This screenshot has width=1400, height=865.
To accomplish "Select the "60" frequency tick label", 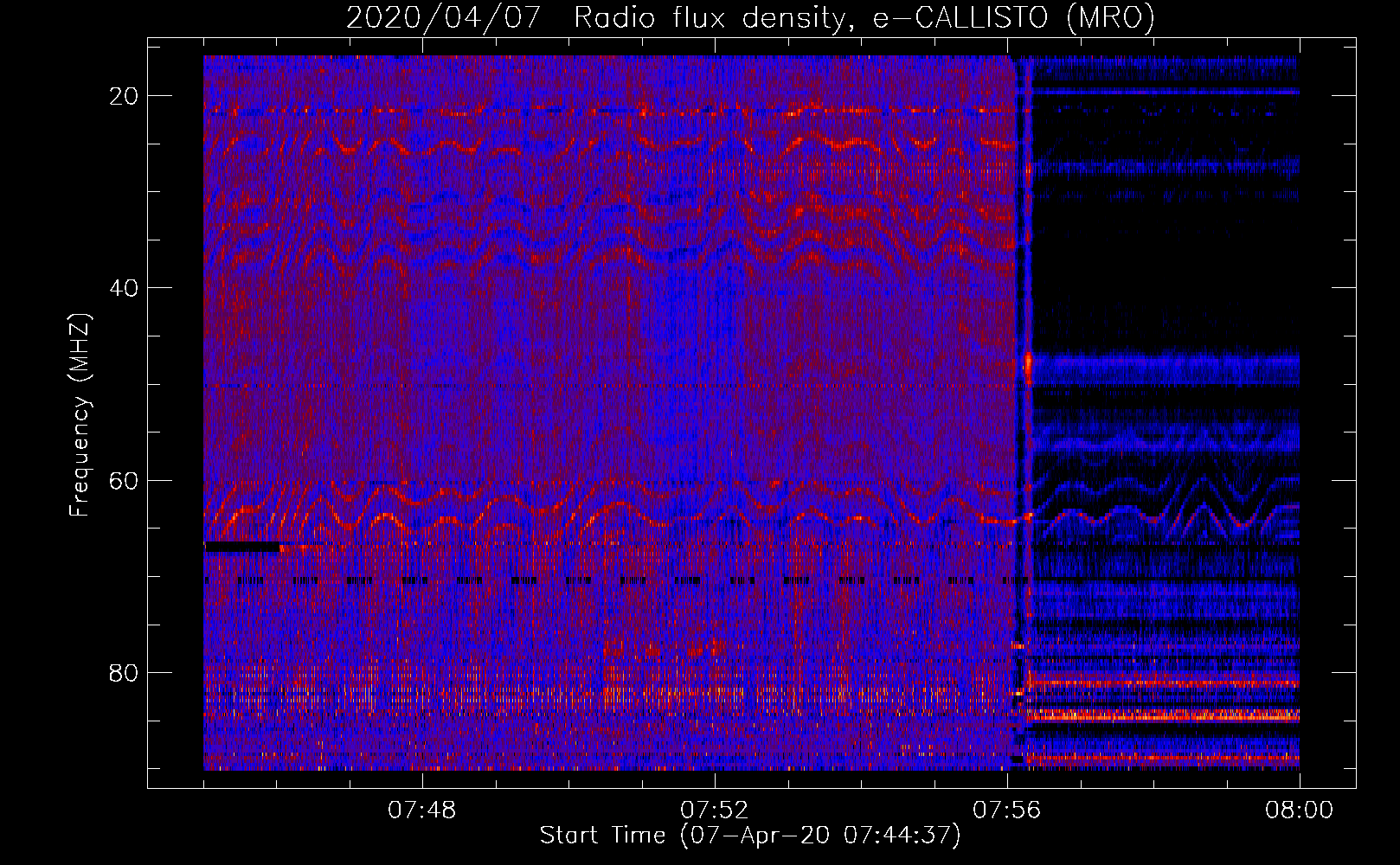I will coord(124,481).
